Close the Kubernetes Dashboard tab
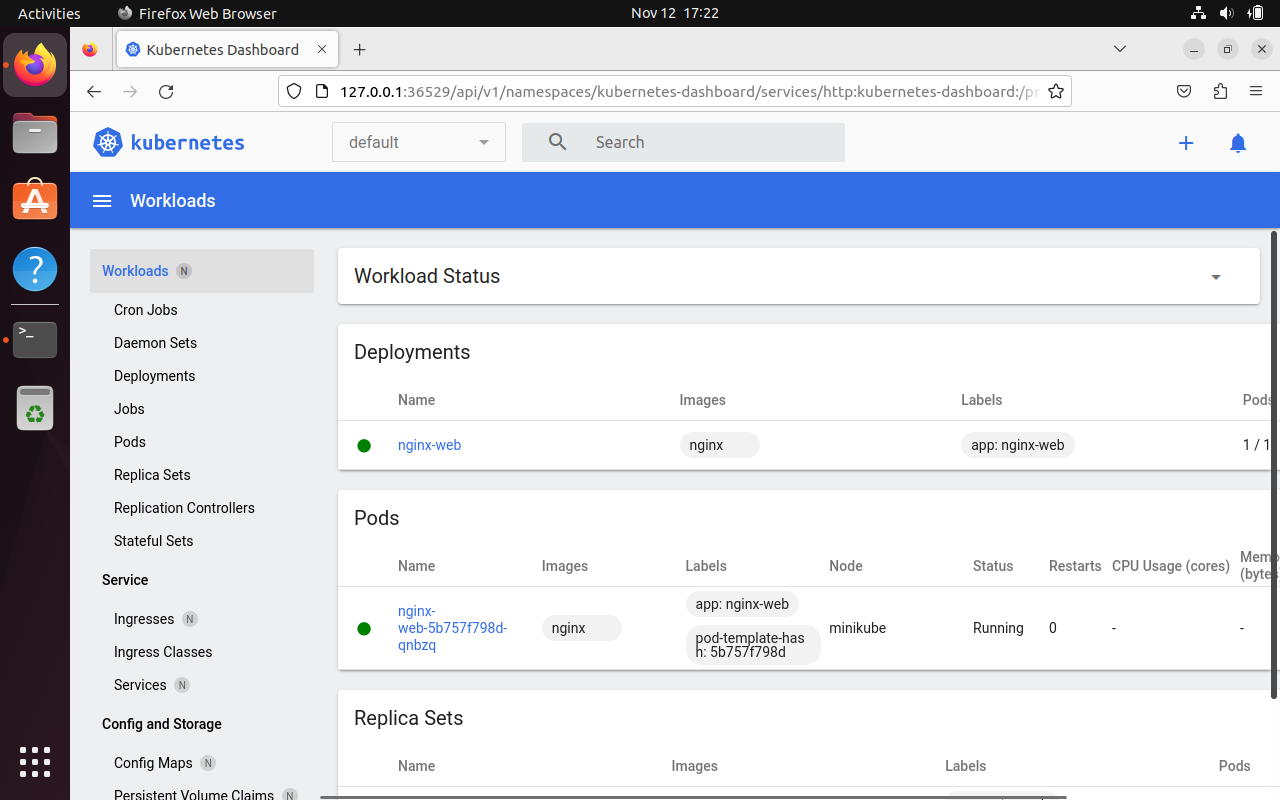This screenshot has height=800, width=1280. tap(322, 49)
